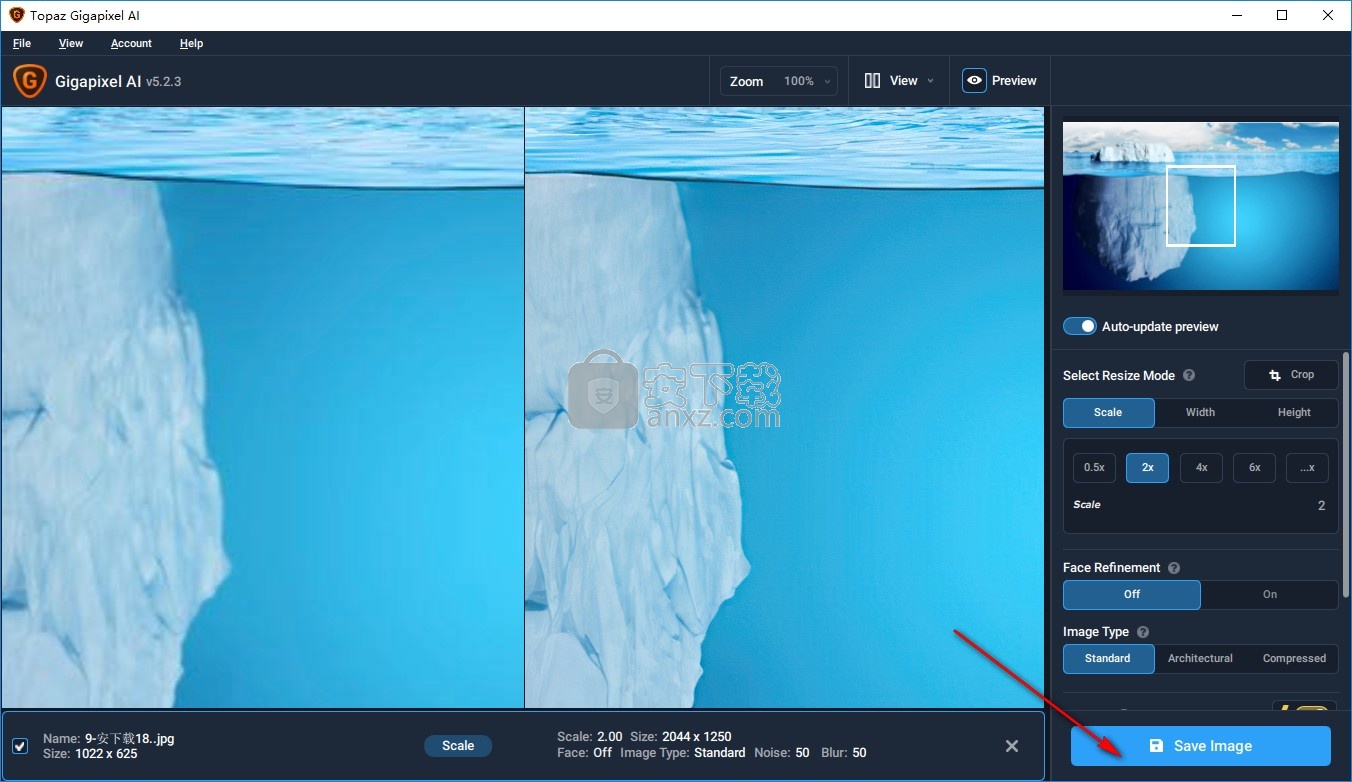Click the right panel vertical scrollbar
The image size is (1352, 782).
[1345, 475]
